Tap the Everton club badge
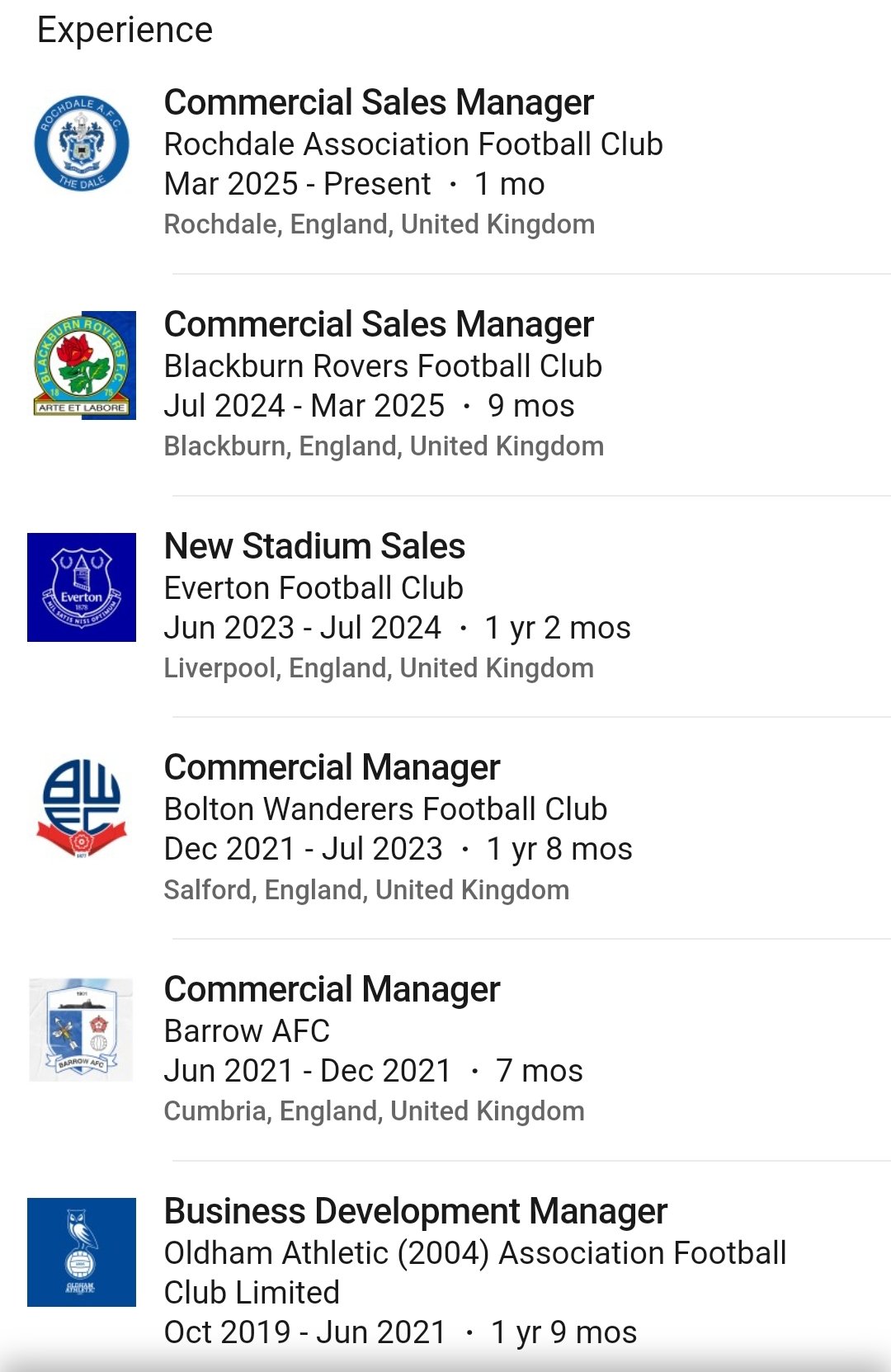Screen dimensions: 891x1372 [x=82, y=587]
